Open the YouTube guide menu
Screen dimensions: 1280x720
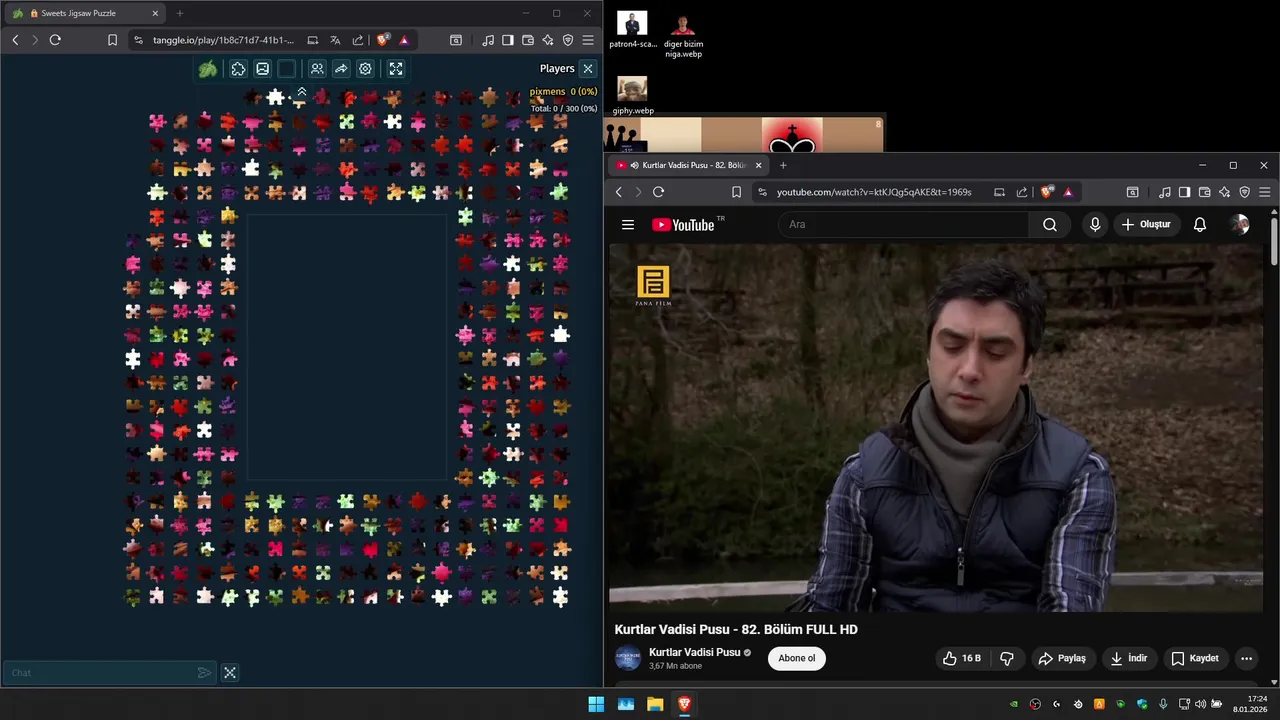pyautogui.click(x=628, y=225)
